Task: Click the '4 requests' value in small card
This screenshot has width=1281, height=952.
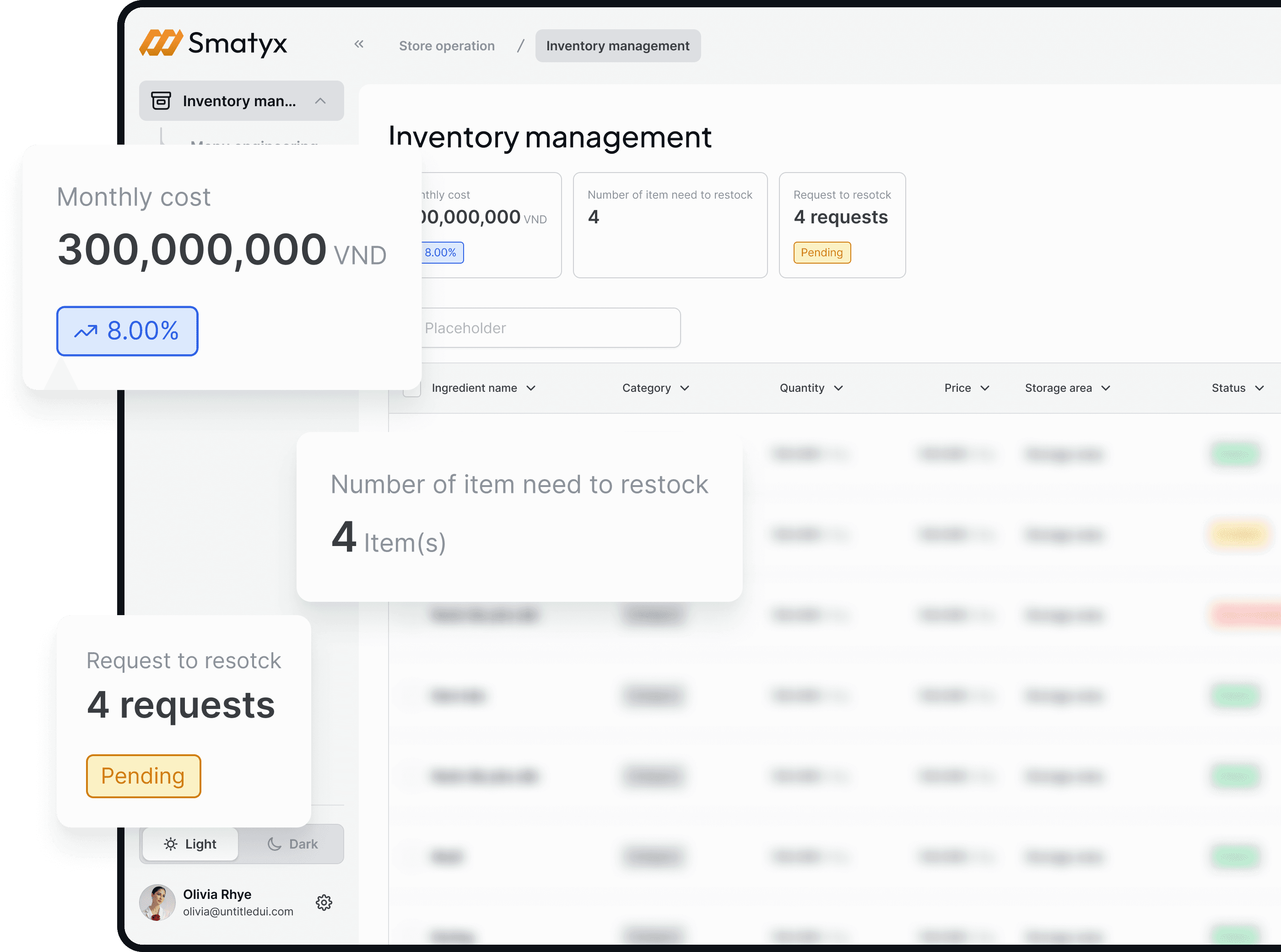Action: [841, 217]
